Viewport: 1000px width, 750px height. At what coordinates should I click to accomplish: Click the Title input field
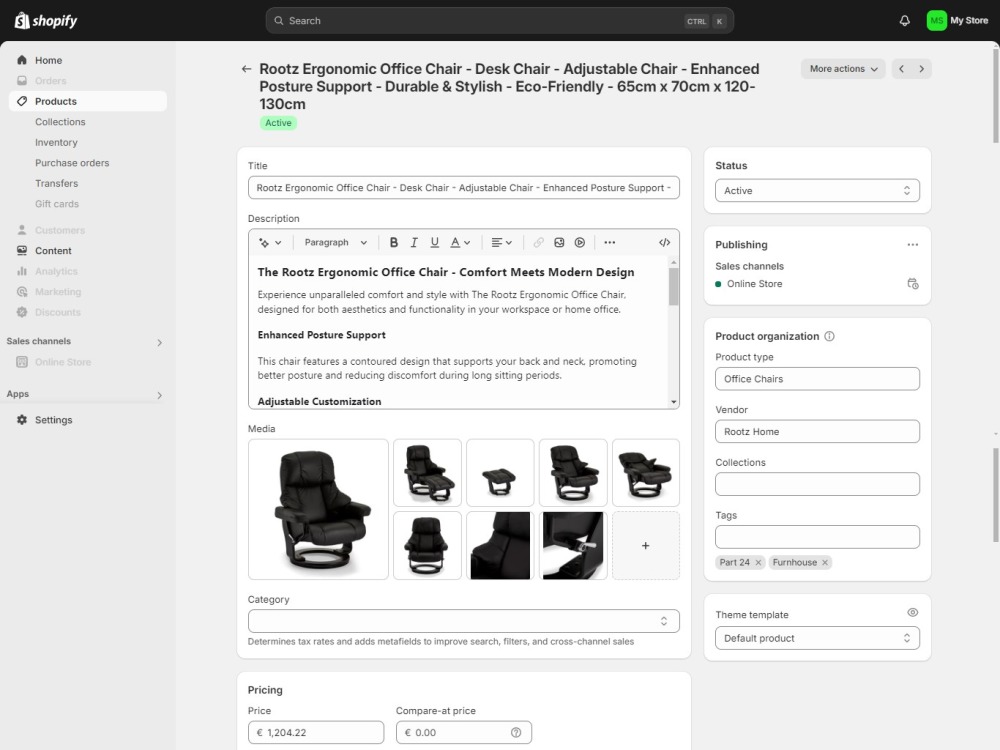[464, 188]
